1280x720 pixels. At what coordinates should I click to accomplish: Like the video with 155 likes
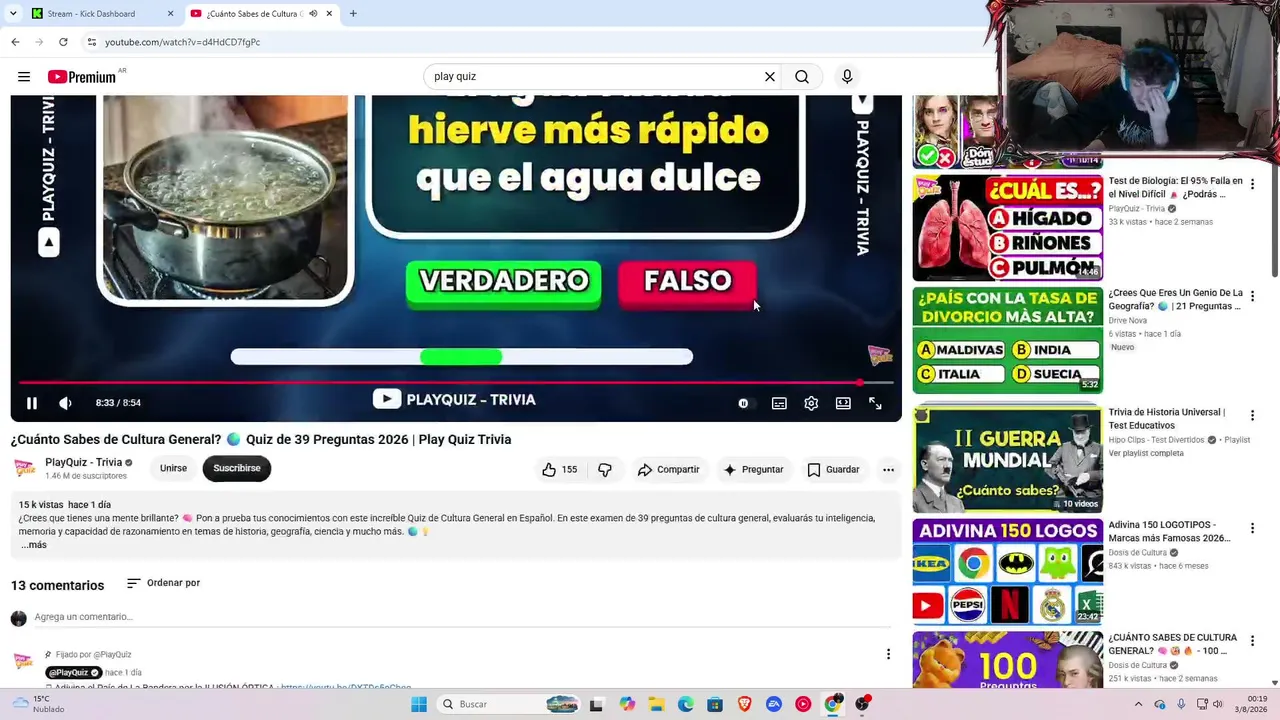pos(559,469)
